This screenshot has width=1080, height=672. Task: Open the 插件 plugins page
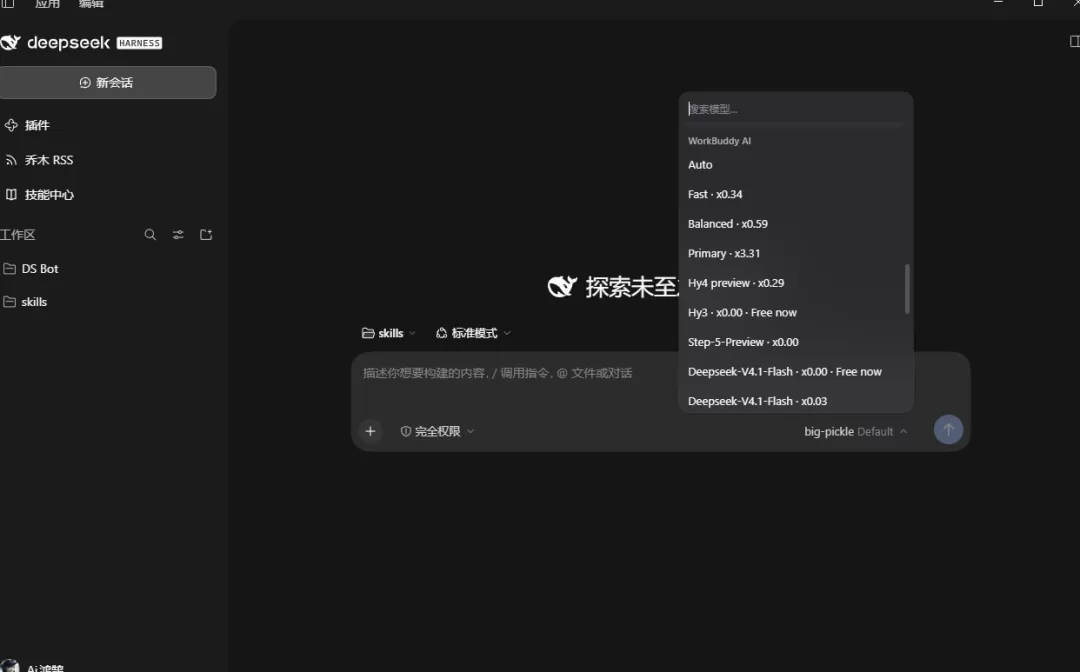point(37,125)
